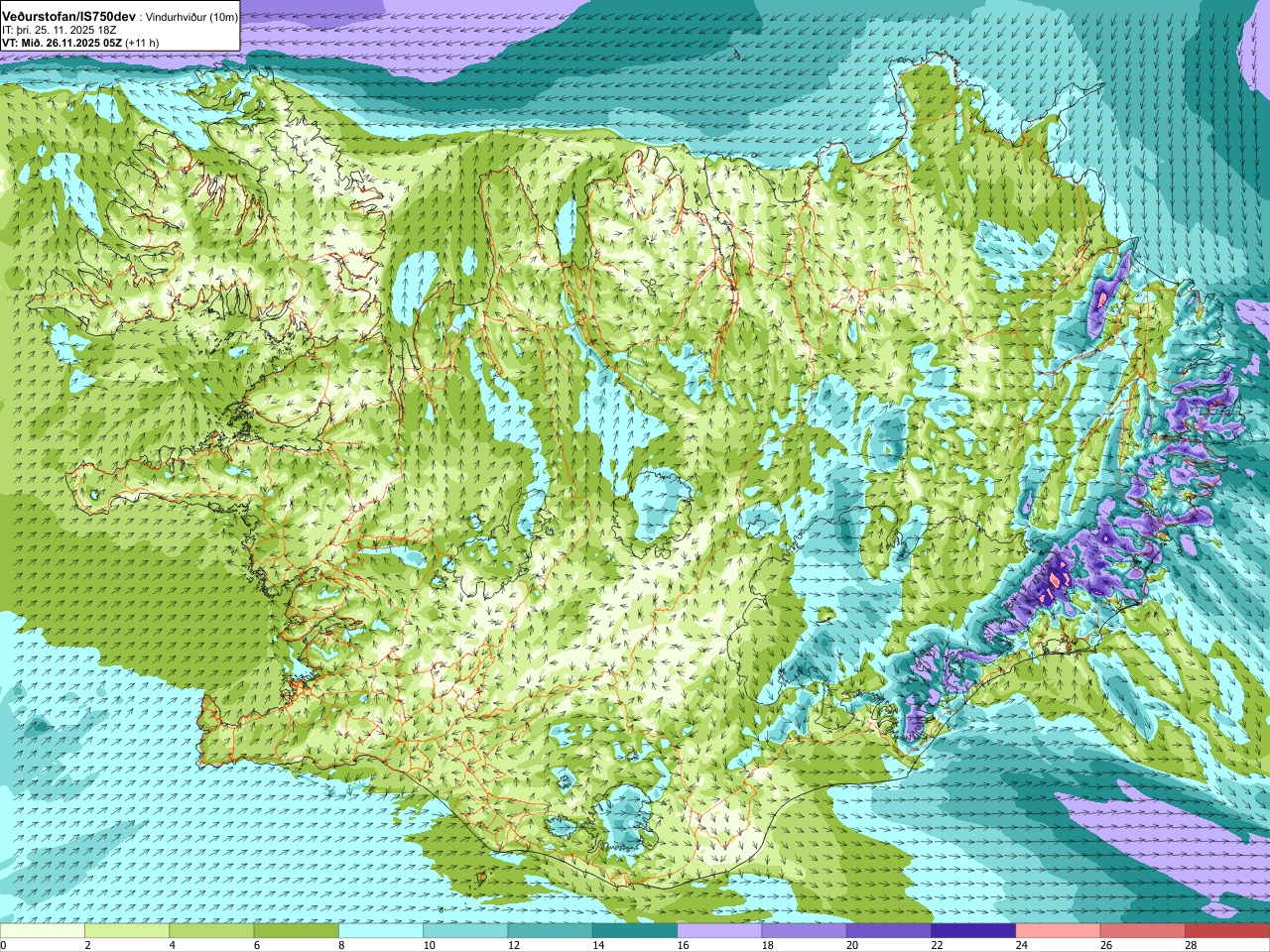Click the legend tick label '2'
The height and width of the screenshot is (952, 1270).
pos(87,945)
